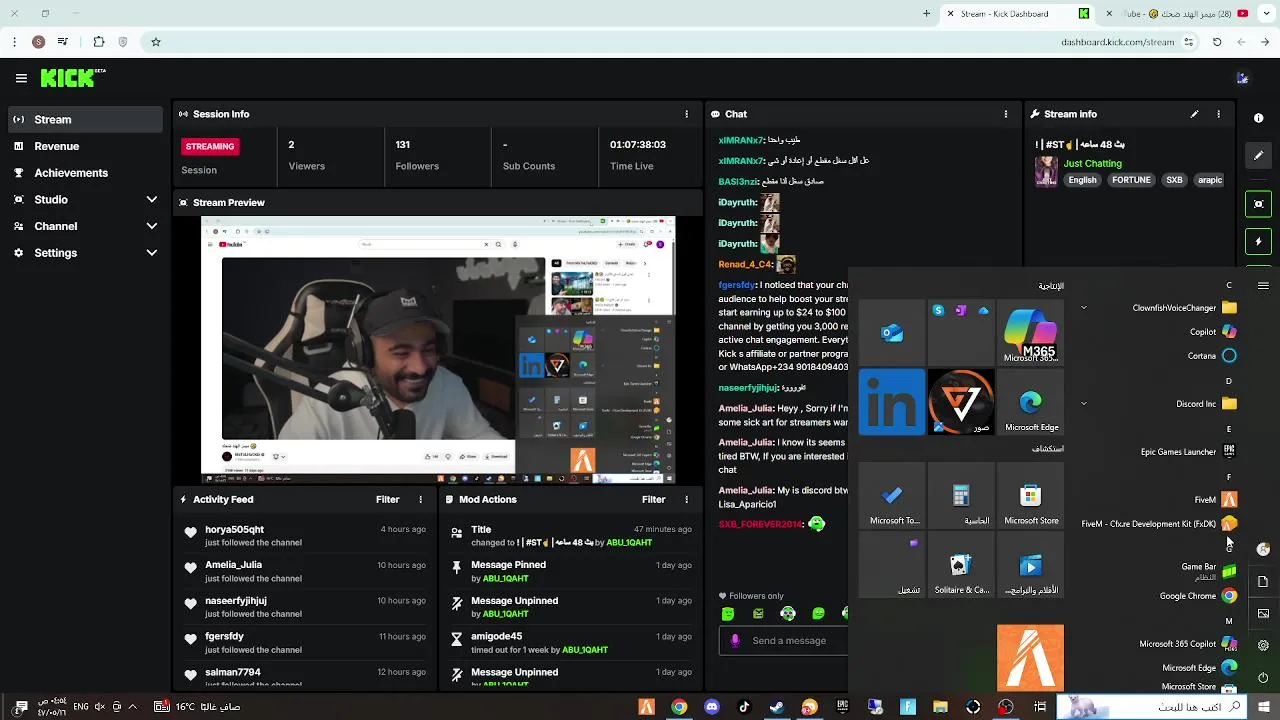The width and height of the screenshot is (1280, 720).
Task: Open Microsoft To Do tile
Action: click(892, 496)
